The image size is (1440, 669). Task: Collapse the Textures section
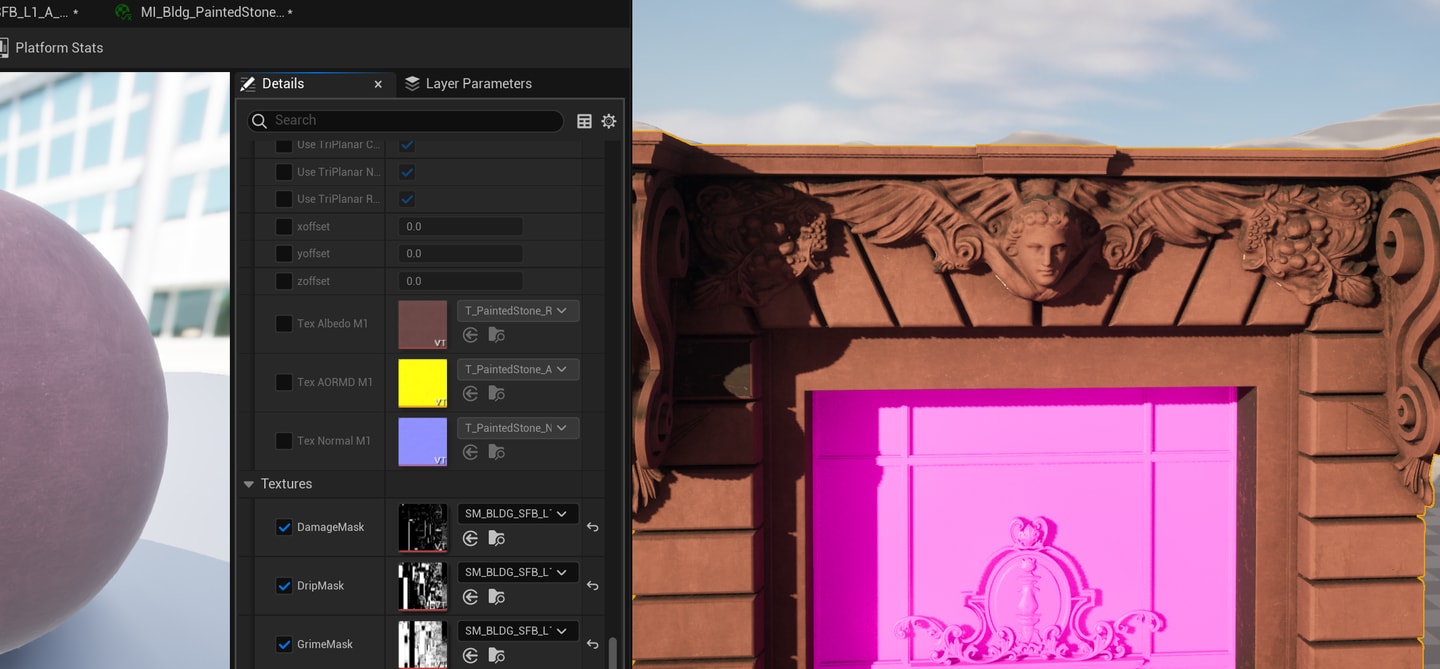click(249, 484)
